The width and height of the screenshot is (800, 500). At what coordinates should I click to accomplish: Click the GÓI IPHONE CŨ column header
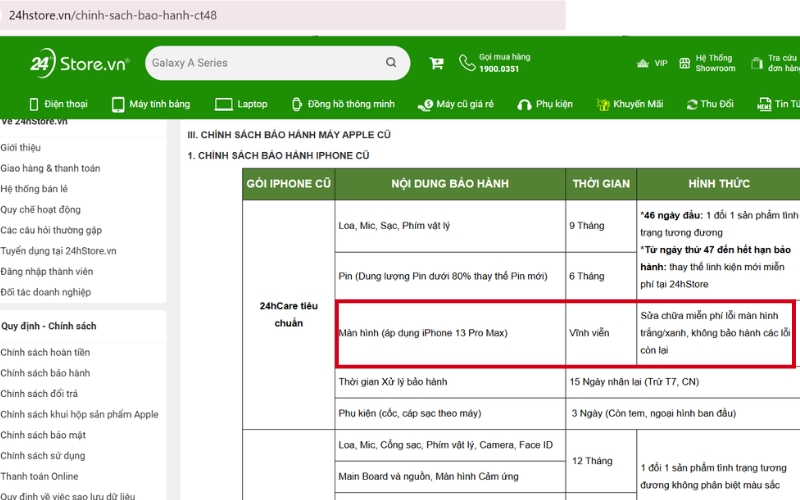click(x=289, y=184)
